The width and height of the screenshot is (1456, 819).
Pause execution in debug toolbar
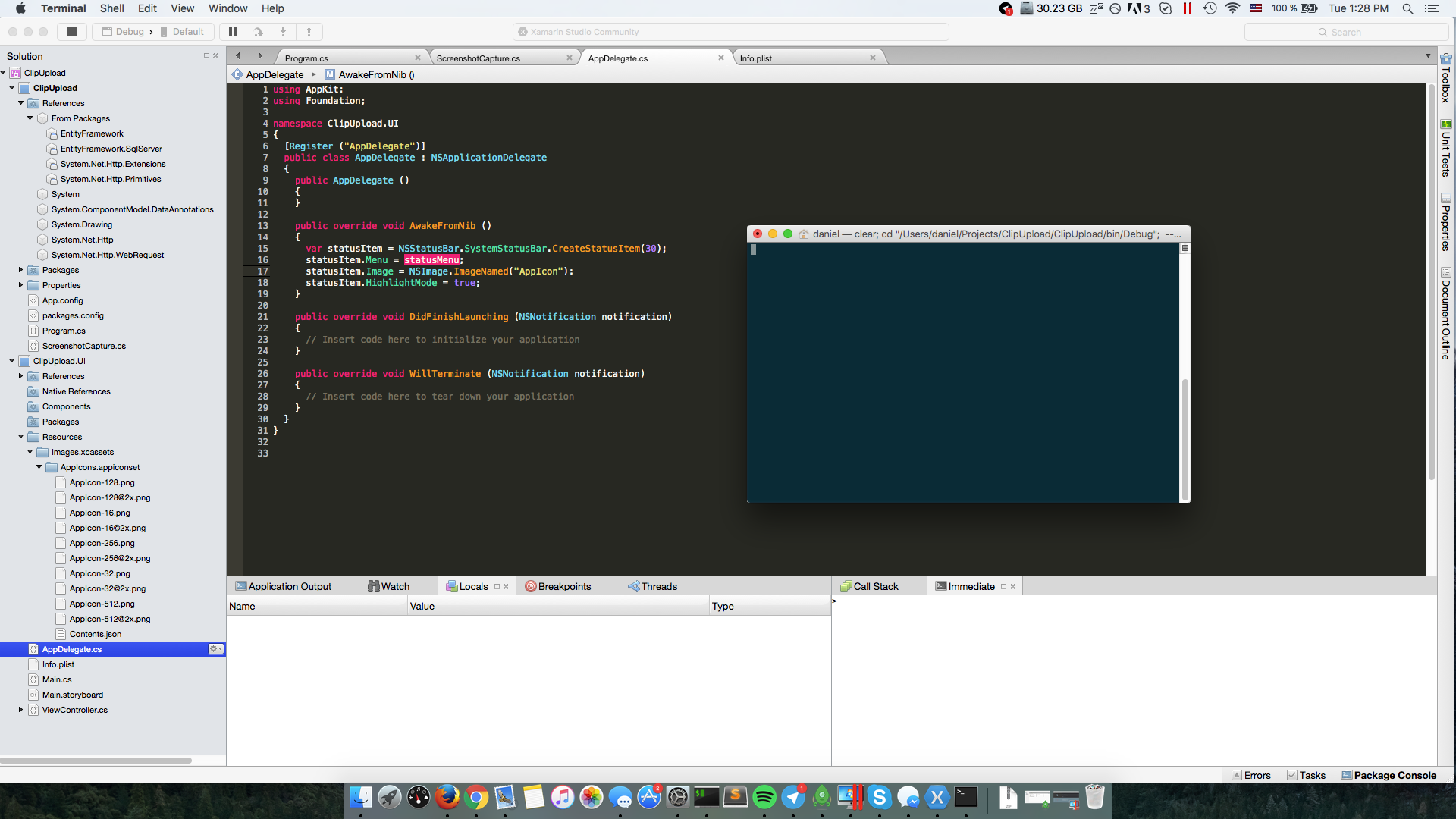coord(233,32)
